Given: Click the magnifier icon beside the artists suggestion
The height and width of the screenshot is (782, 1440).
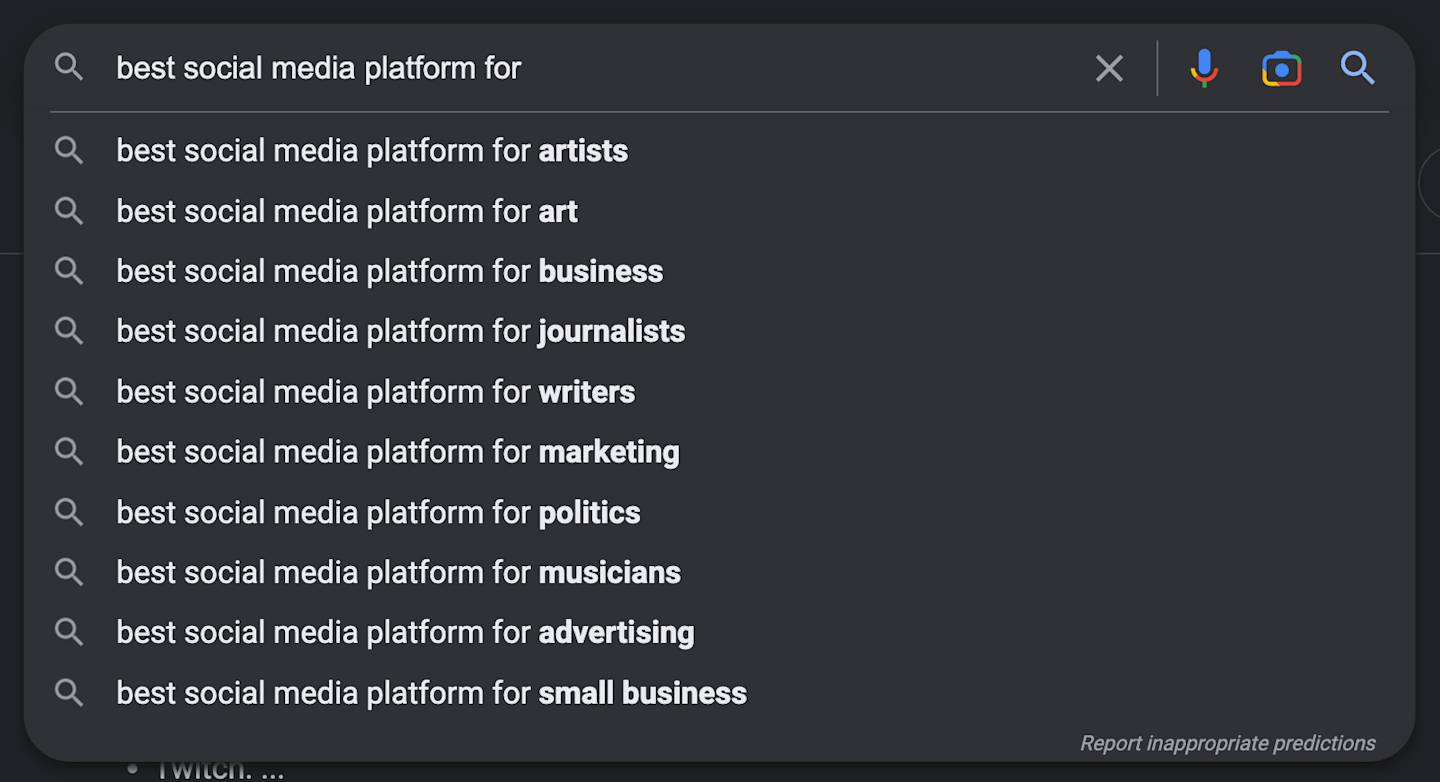Looking at the screenshot, I should (69, 151).
